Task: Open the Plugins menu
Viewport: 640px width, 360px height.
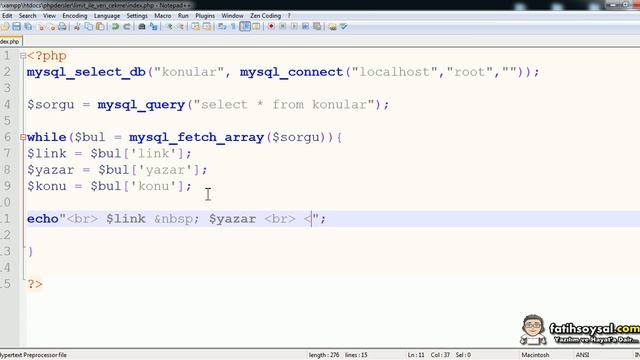Action: (205, 16)
